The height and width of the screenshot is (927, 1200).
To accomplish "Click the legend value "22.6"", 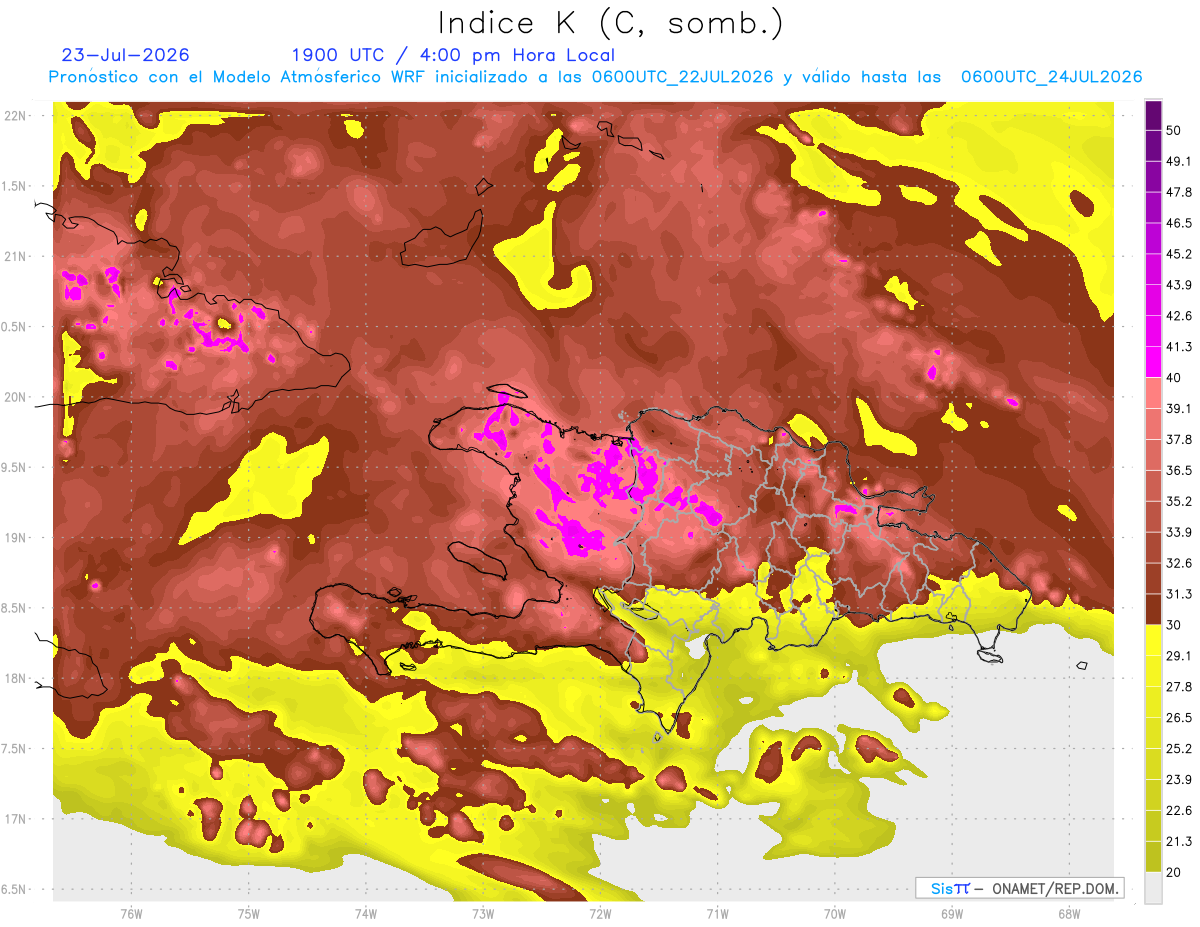I will [x=1179, y=811].
